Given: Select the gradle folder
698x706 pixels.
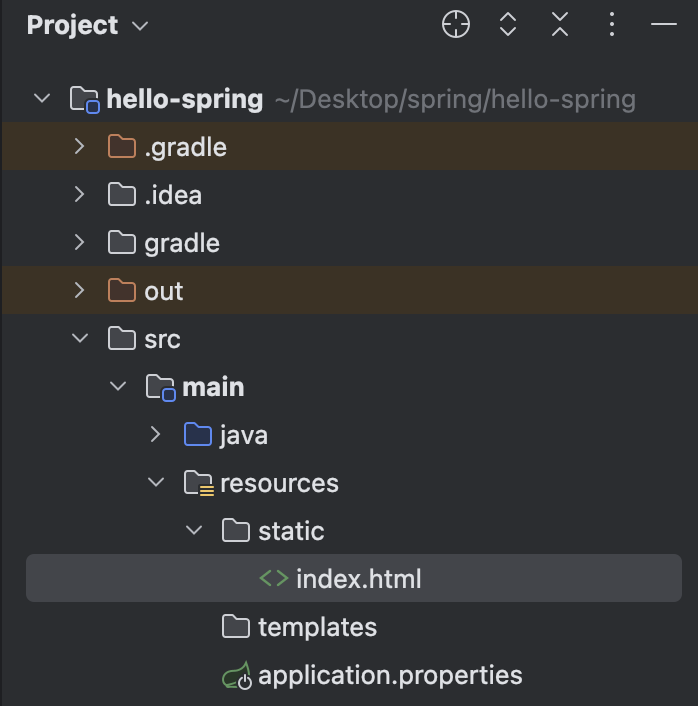Looking at the screenshot, I should pyautogui.click(x=181, y=243).
